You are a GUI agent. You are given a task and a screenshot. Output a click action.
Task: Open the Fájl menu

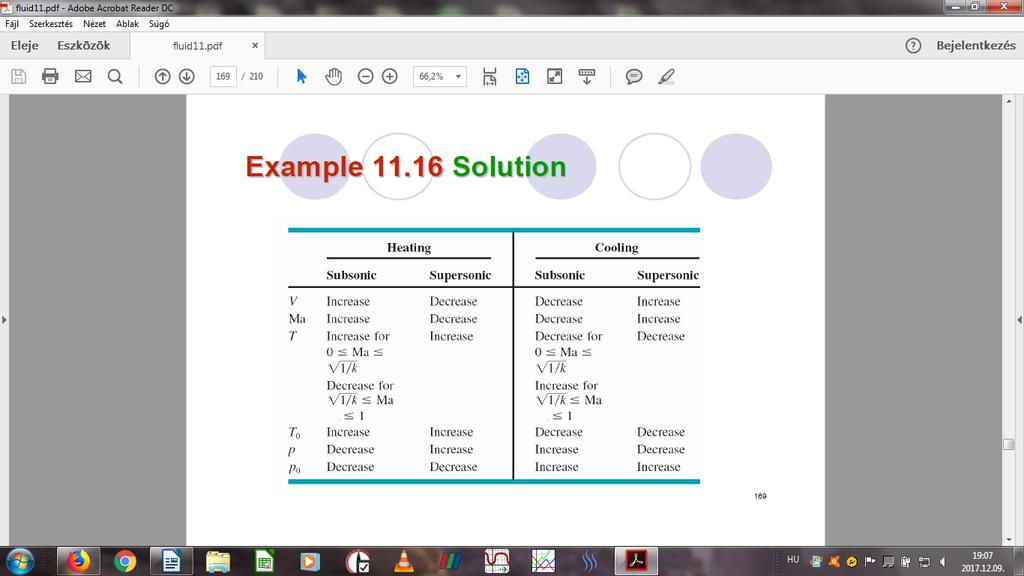[12, 24]
